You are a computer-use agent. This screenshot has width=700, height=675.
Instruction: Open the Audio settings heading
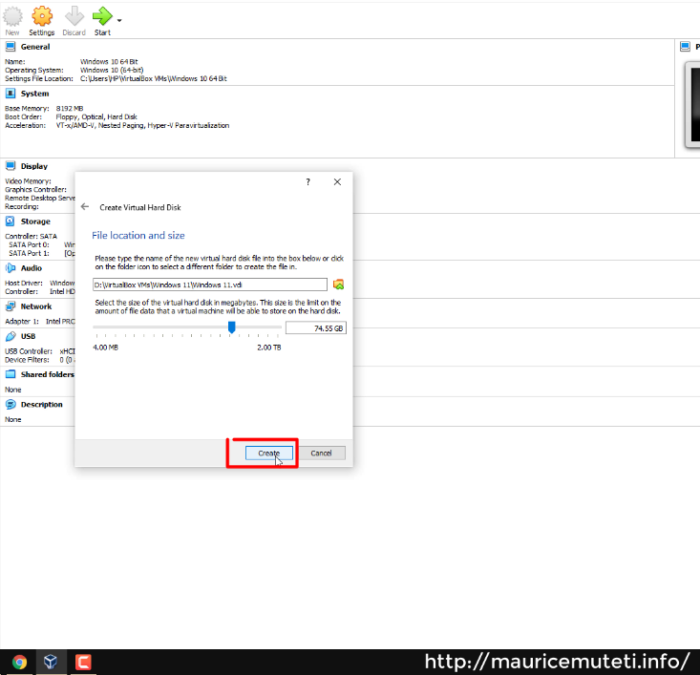coord(31,268)
